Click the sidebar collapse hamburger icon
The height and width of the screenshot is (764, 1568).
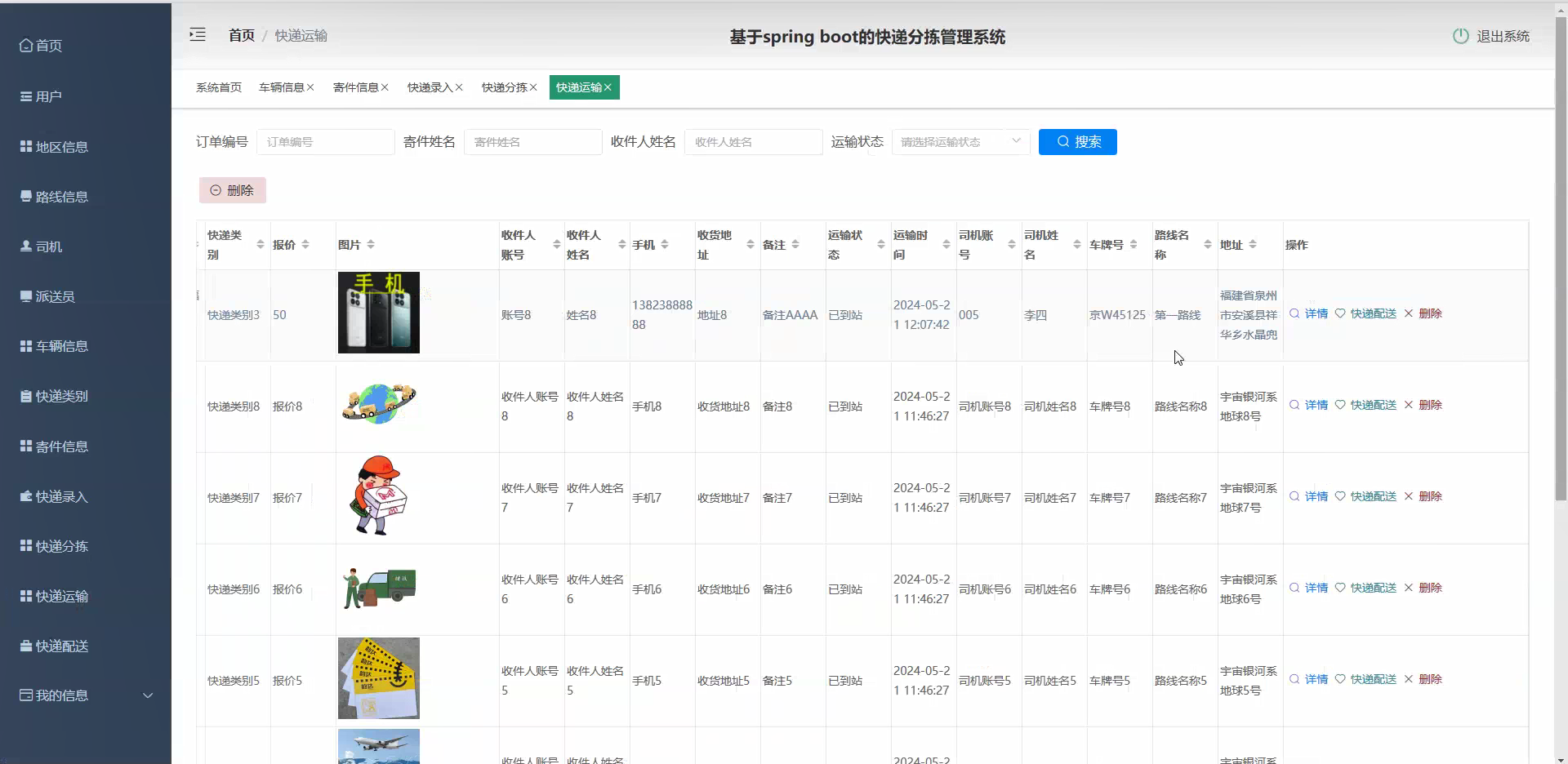197,34
